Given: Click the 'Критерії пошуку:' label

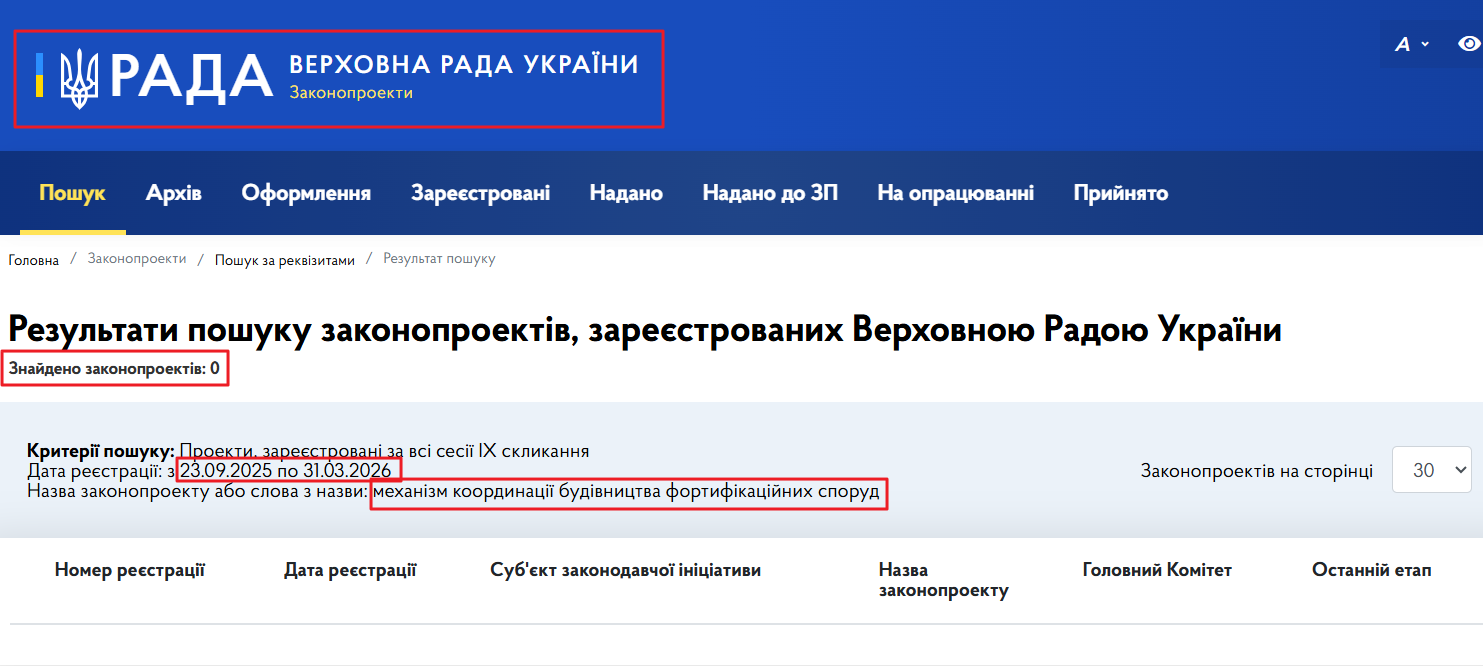Looking at the screenshot, I should (101, 451).
